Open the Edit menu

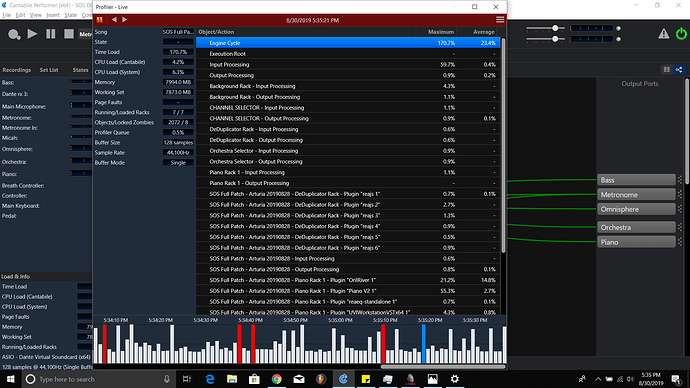pos(21,15)
